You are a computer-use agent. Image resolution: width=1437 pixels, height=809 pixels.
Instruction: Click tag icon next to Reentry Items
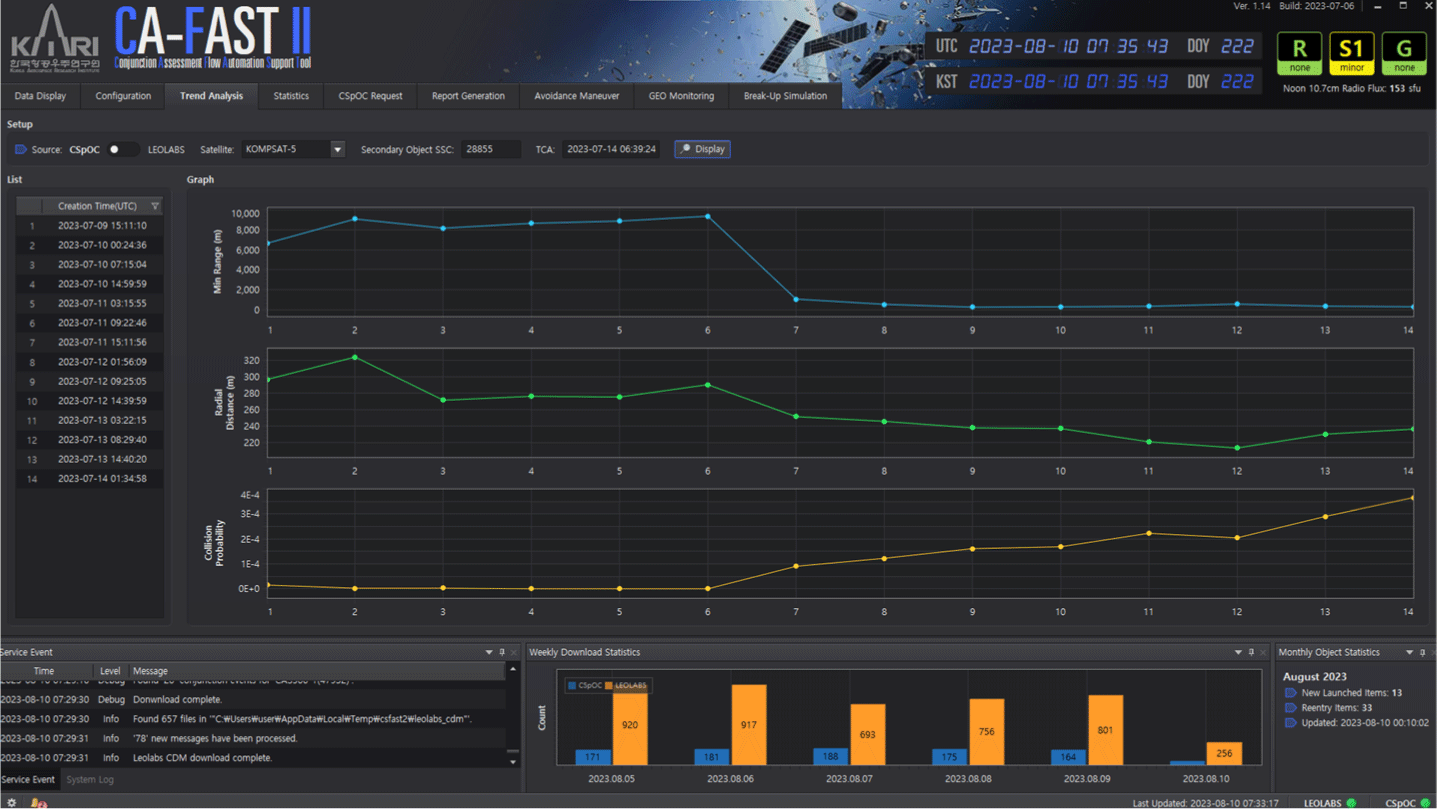pos(1290,707)
